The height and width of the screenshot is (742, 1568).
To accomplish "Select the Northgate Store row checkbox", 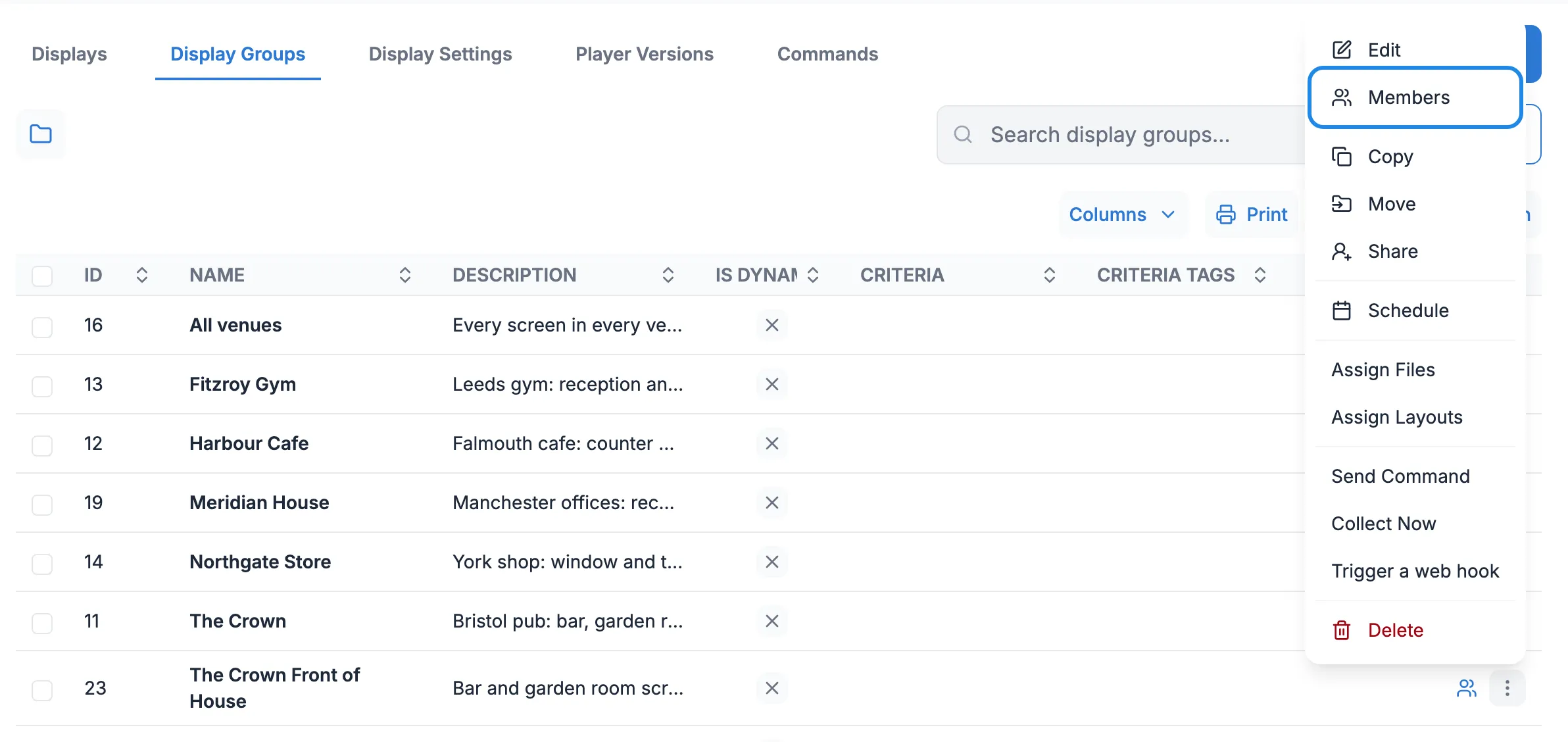I will click(42, 564).
